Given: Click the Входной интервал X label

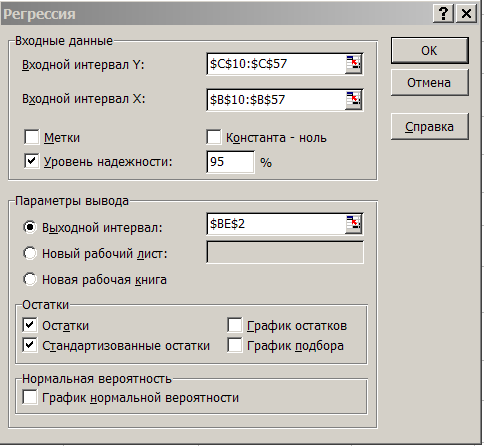Looking at the screenshot, I should [84, 99].
